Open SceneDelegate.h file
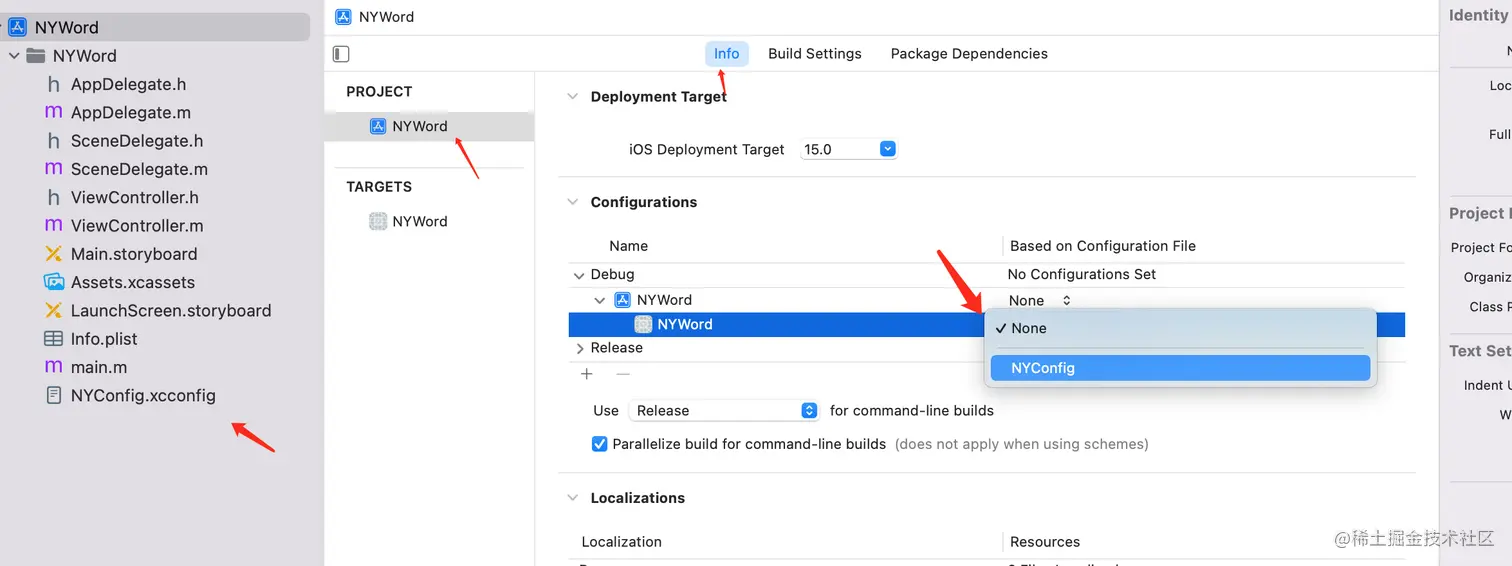This screenshot has width=1512, height=566. (x=137, y=141)
